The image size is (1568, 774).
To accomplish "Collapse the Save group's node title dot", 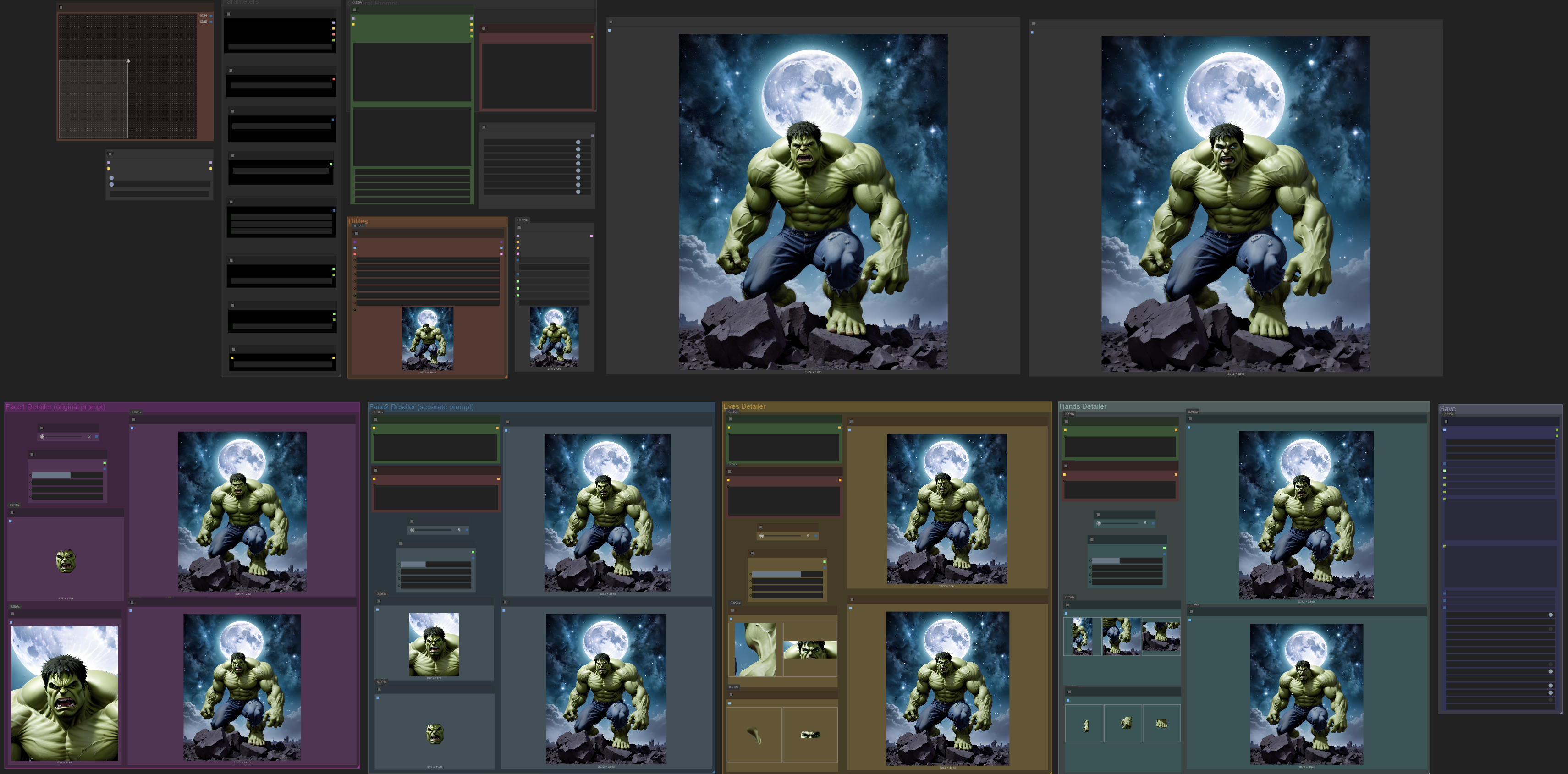I will point(1446,421).
